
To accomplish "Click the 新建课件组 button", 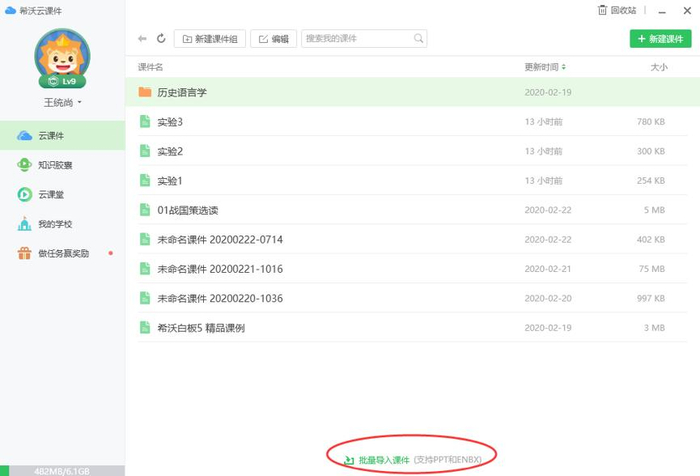I will tap(210, 39).
